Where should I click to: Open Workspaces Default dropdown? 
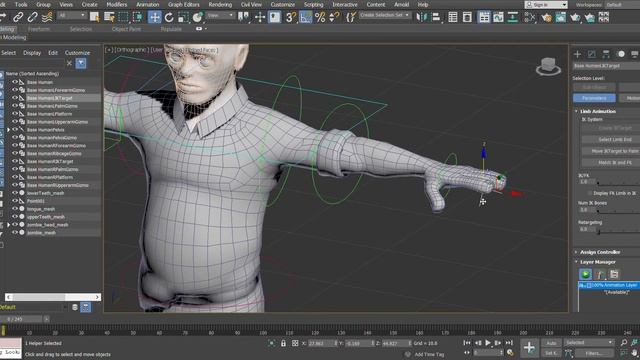click(622, 5)
